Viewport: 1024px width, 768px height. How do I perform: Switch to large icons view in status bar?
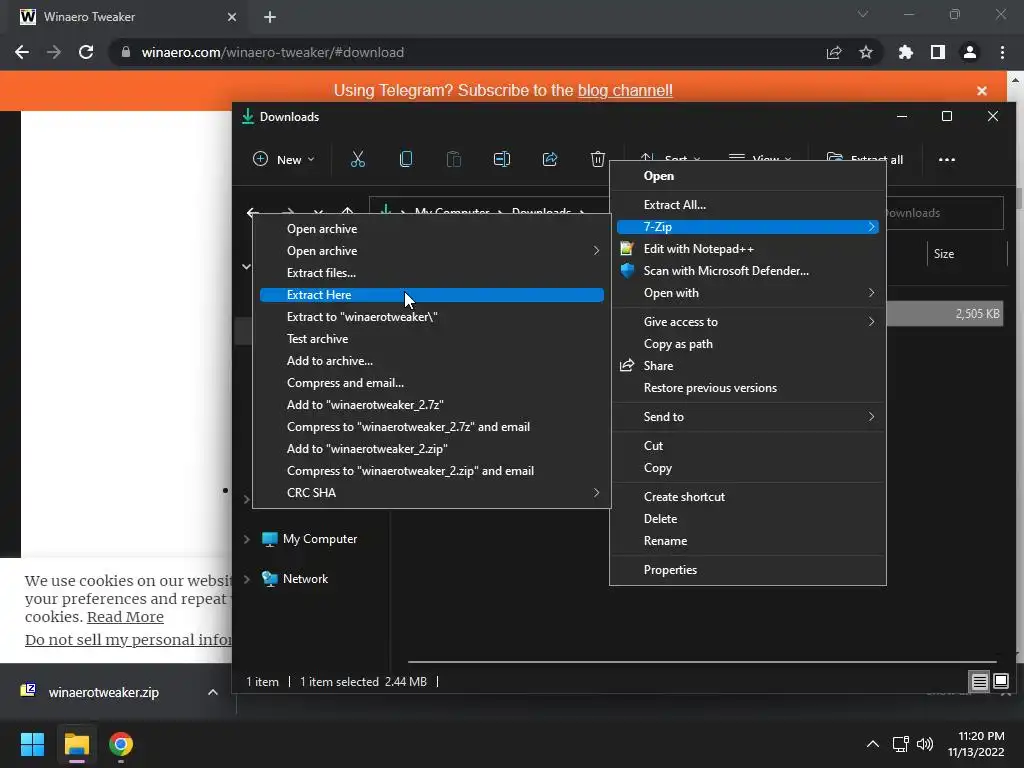coord(1000,682)
